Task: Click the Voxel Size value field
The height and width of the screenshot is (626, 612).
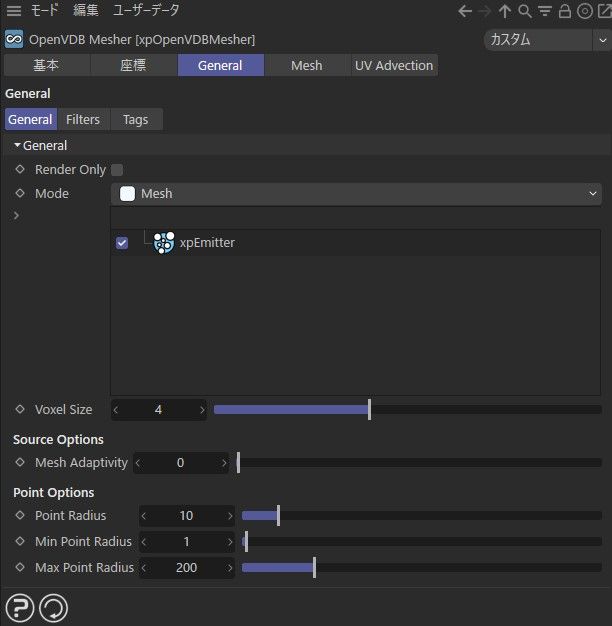Action: click(158, 410)
